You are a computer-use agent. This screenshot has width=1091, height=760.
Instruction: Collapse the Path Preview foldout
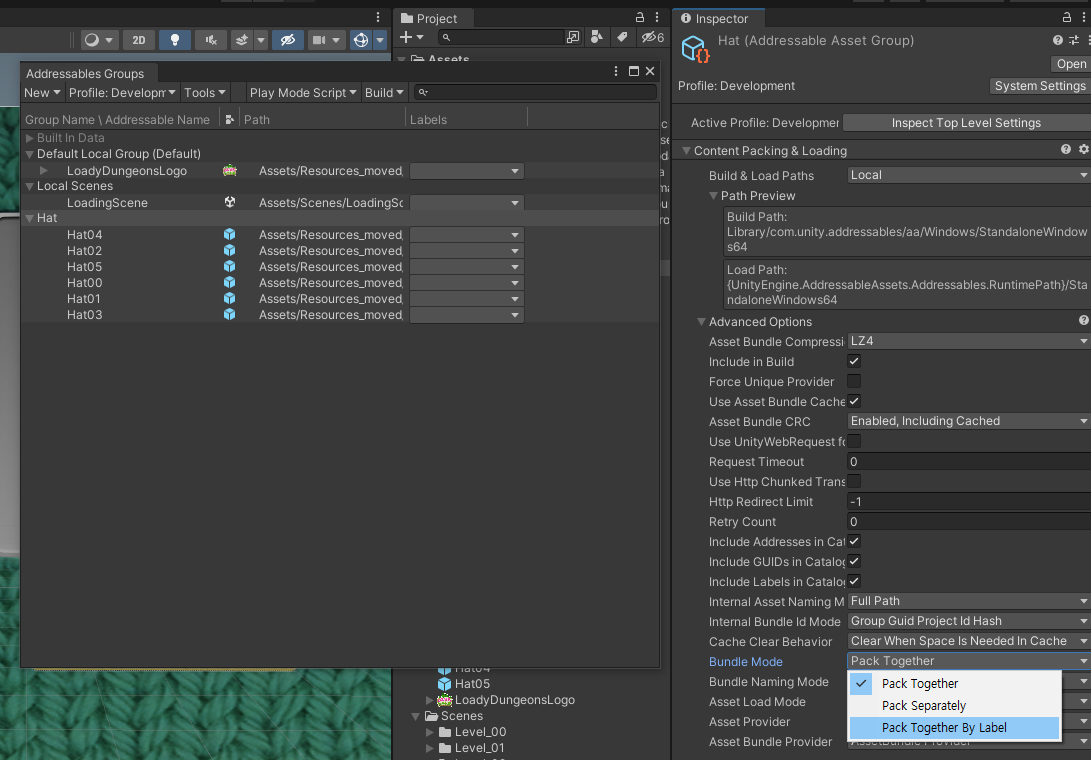(713, 196)
